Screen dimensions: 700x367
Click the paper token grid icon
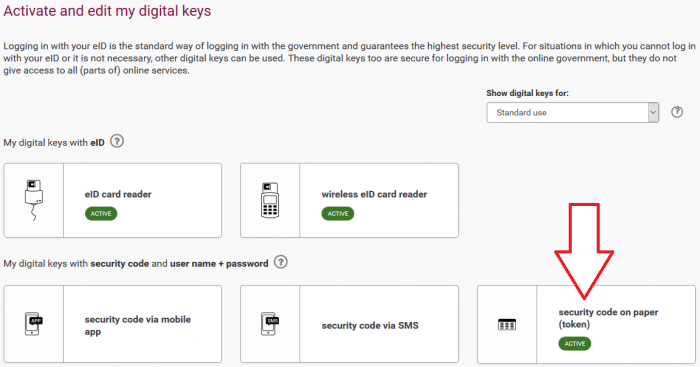[x=507, y=324]
